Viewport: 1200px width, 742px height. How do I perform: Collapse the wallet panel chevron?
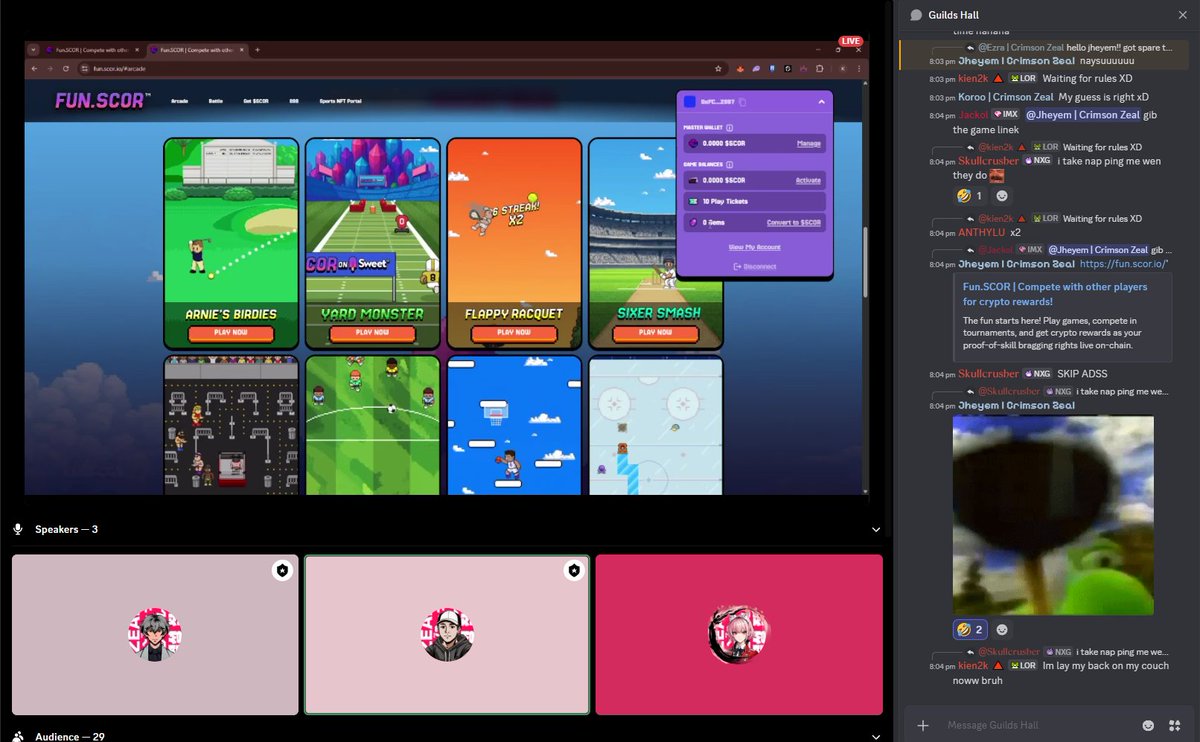coord(821,102)
